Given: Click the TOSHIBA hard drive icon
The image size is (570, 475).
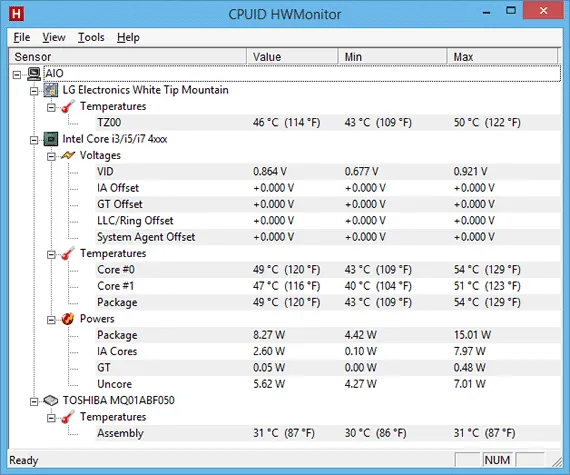Looking at the screenshot, I should click(x=51, y=400).
